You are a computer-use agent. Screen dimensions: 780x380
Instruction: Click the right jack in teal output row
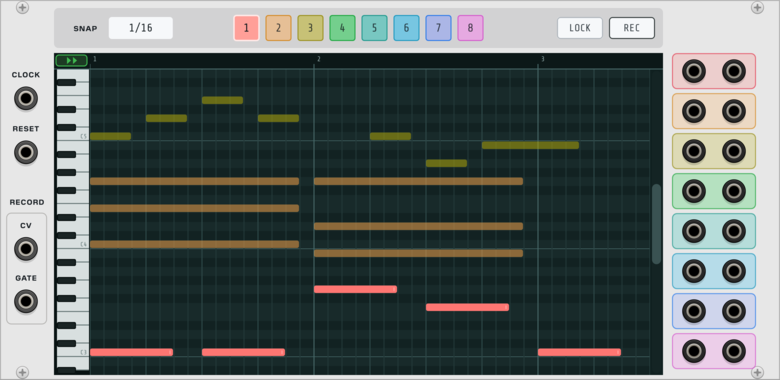coord(734,231)
